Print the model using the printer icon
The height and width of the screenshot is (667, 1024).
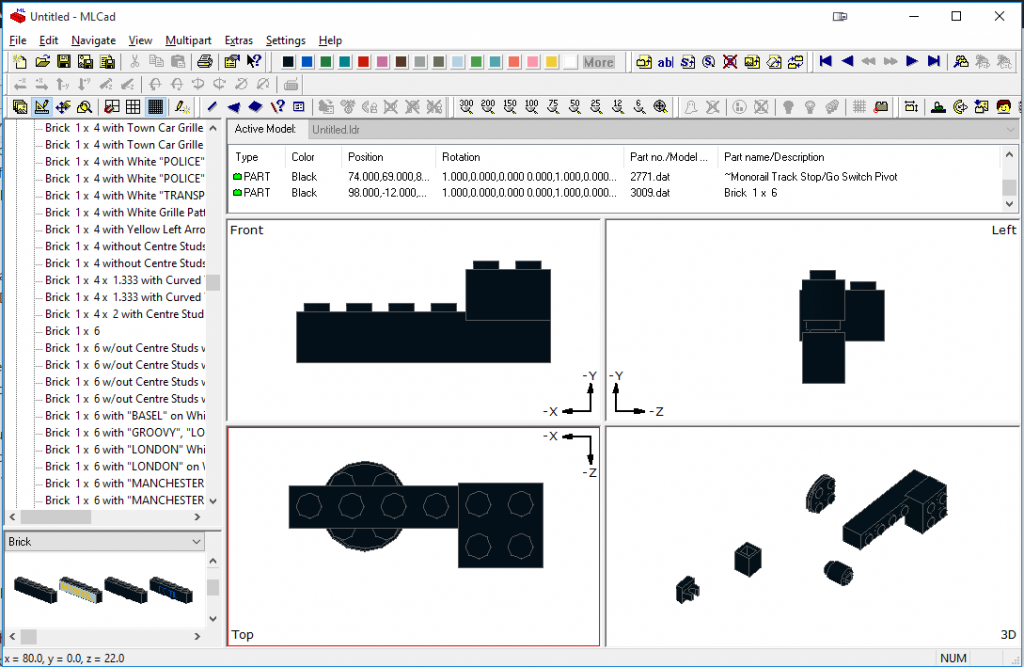[204, 62]
